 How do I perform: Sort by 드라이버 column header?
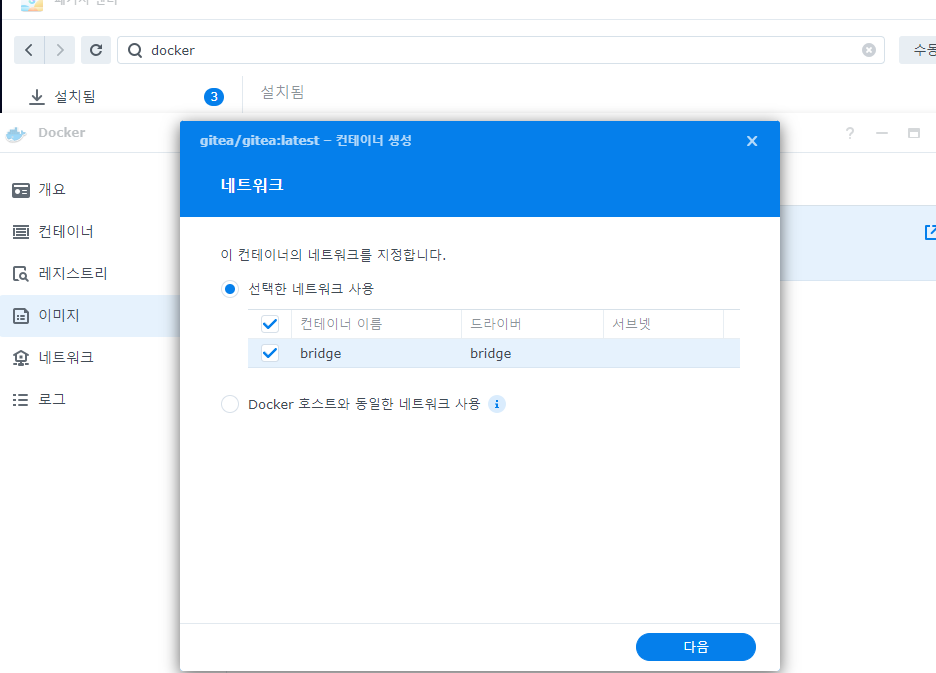click(532, 324)
